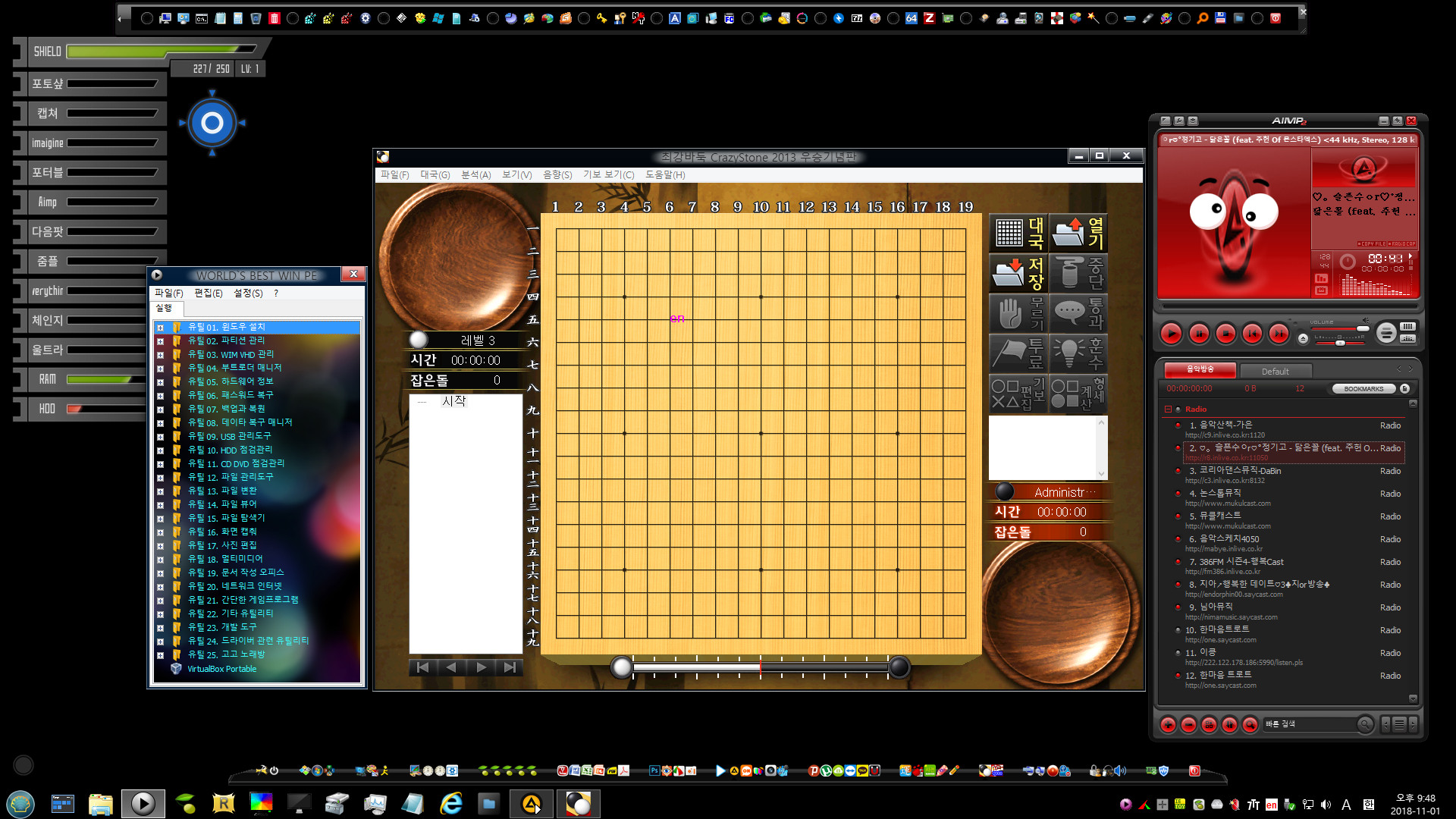Click the 무르기 (undo) hand icon
Image resolution: width=1456 pixels, height=819 pixels.
[x=1018, y=313]
